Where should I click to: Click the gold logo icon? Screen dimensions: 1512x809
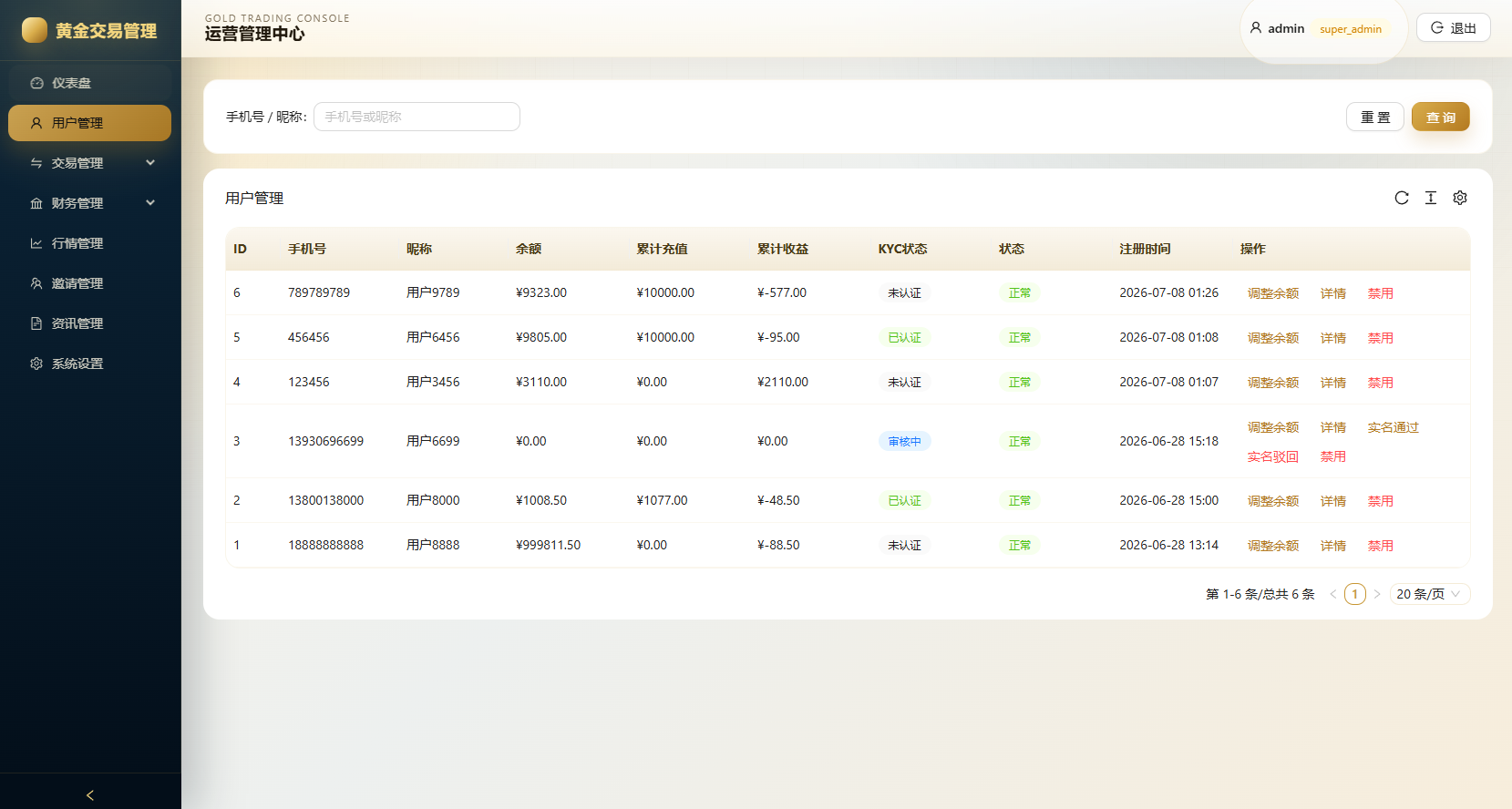(35, 30)
